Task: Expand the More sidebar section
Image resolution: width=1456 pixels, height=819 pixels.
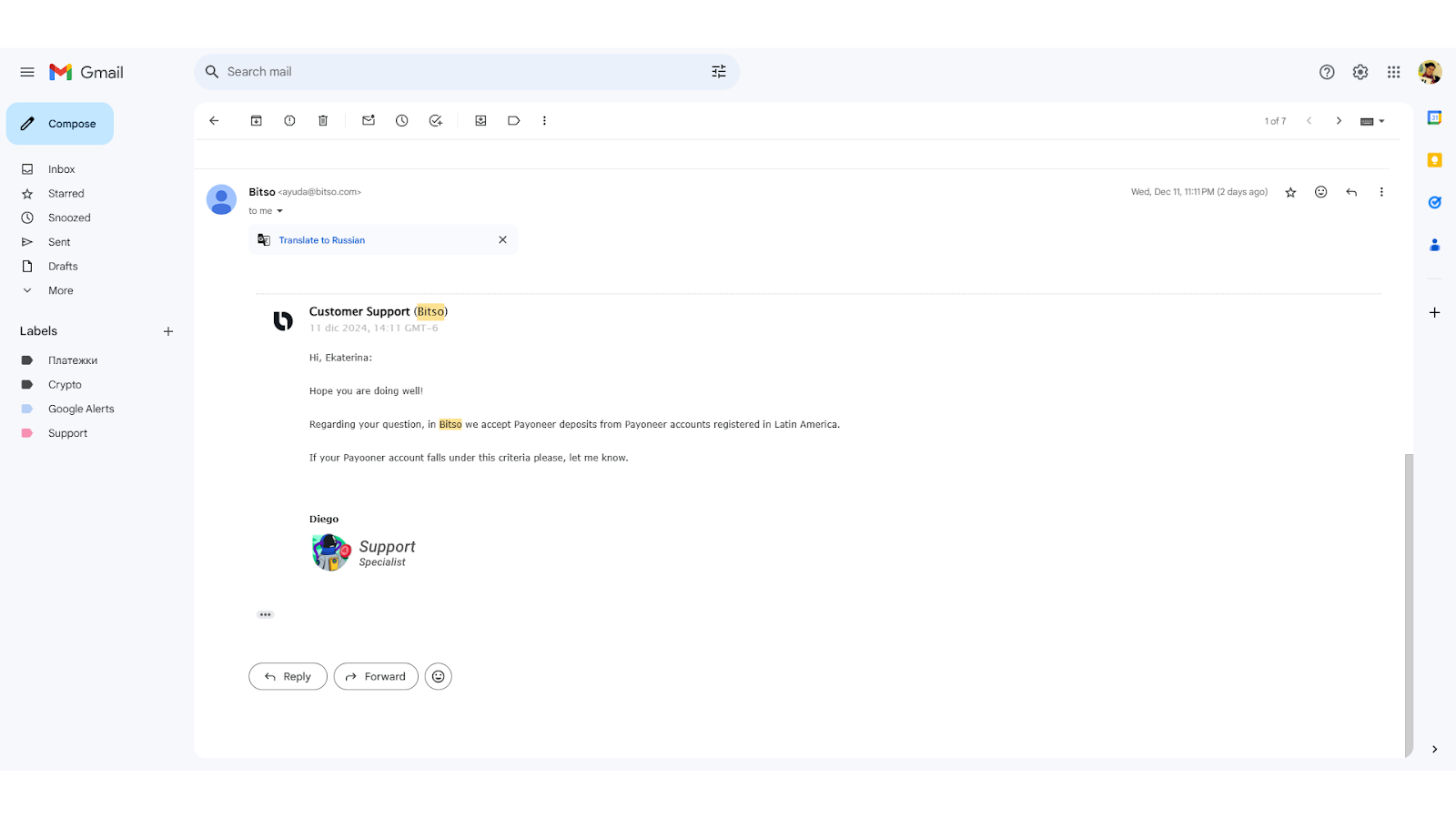Action: 60,290
